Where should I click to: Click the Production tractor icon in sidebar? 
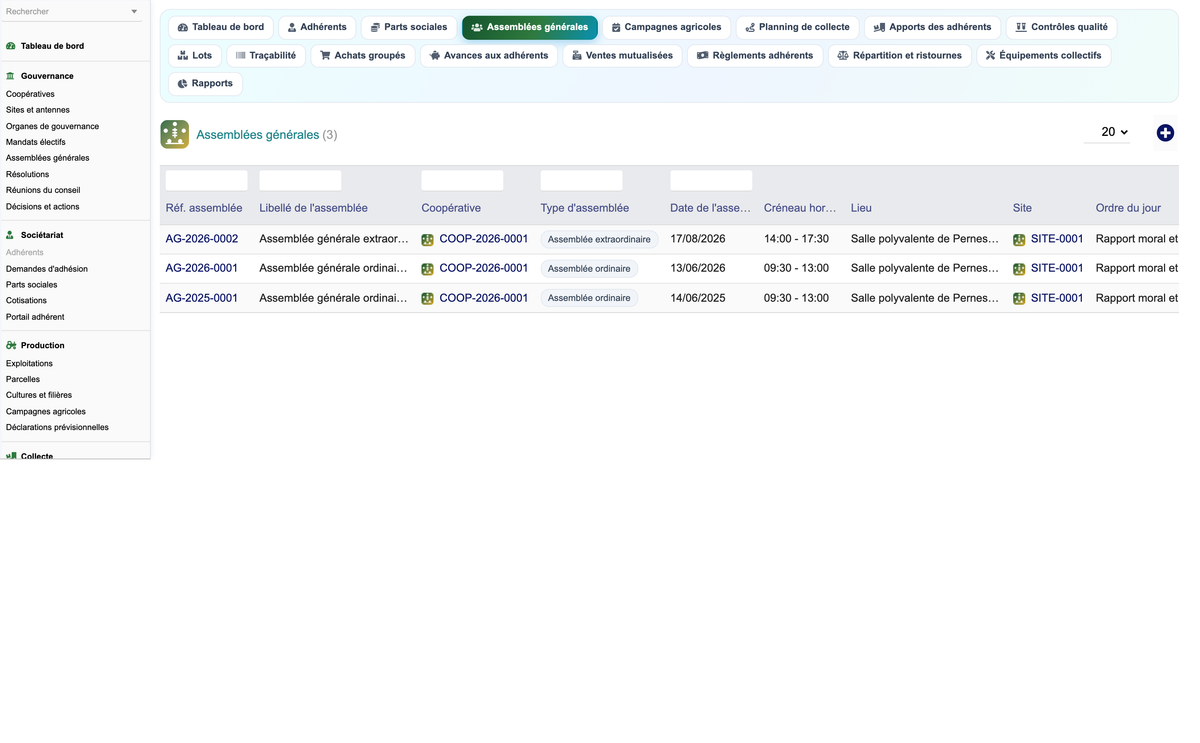click(11, 345)
